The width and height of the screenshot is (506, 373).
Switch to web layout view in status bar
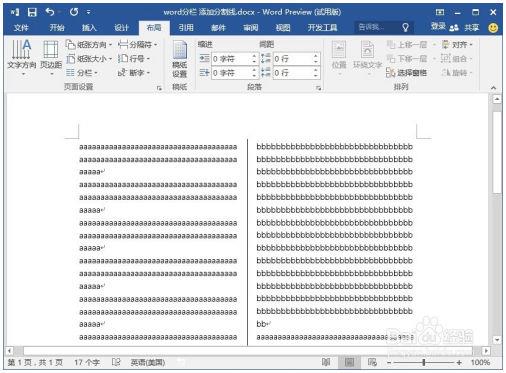click(372, 362)
